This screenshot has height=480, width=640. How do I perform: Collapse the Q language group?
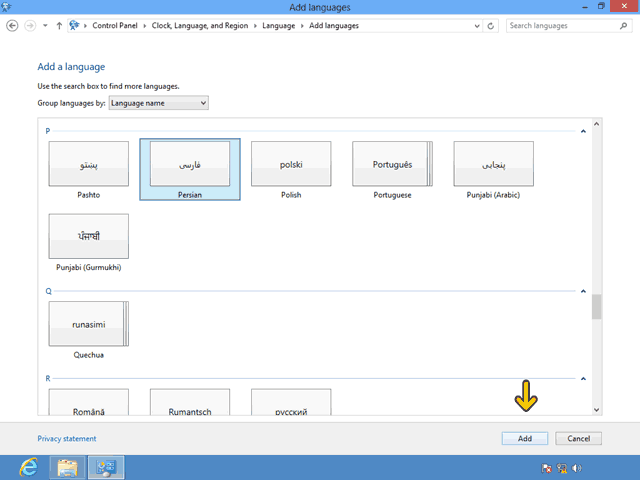coord(583,291)
